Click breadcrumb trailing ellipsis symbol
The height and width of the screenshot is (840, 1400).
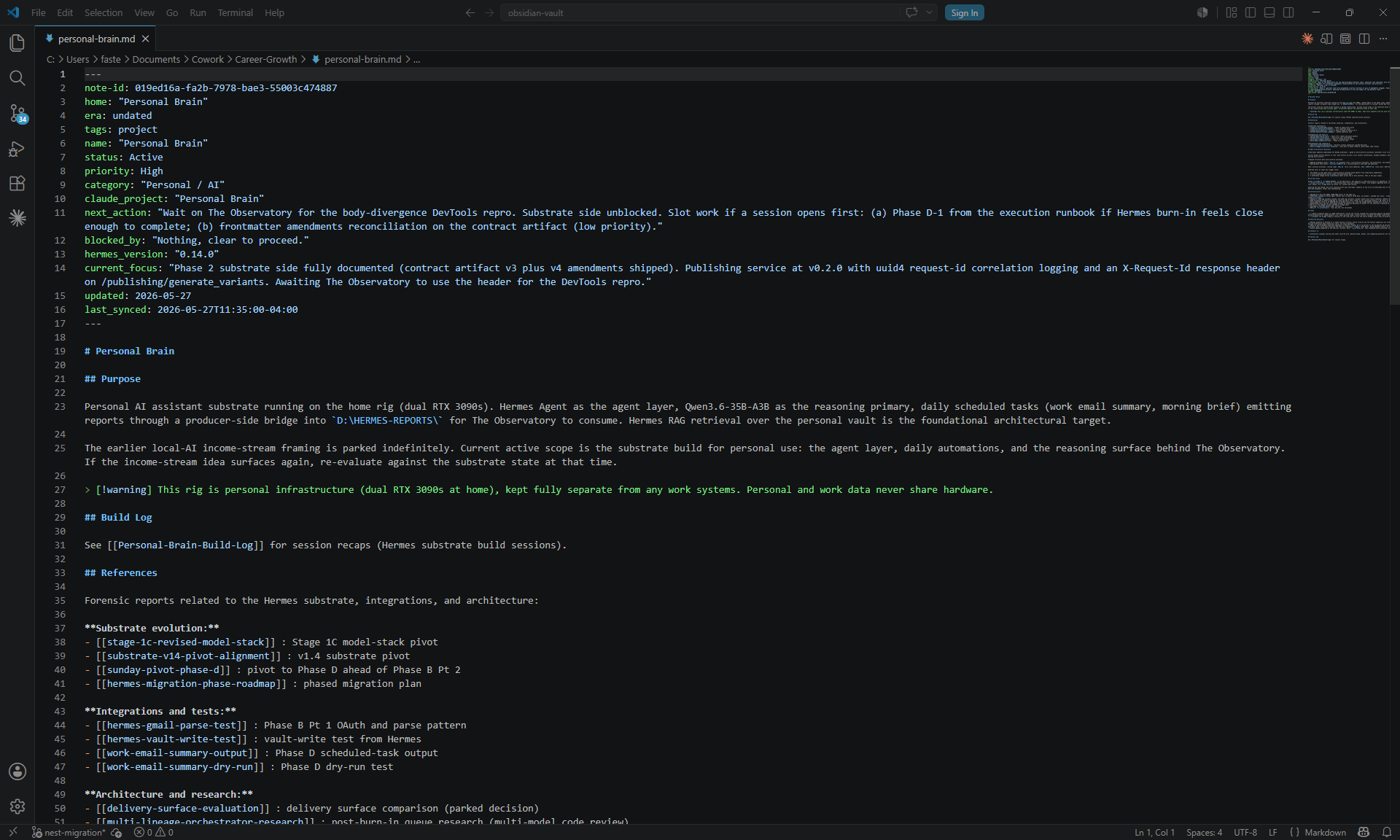pos(416,59)
